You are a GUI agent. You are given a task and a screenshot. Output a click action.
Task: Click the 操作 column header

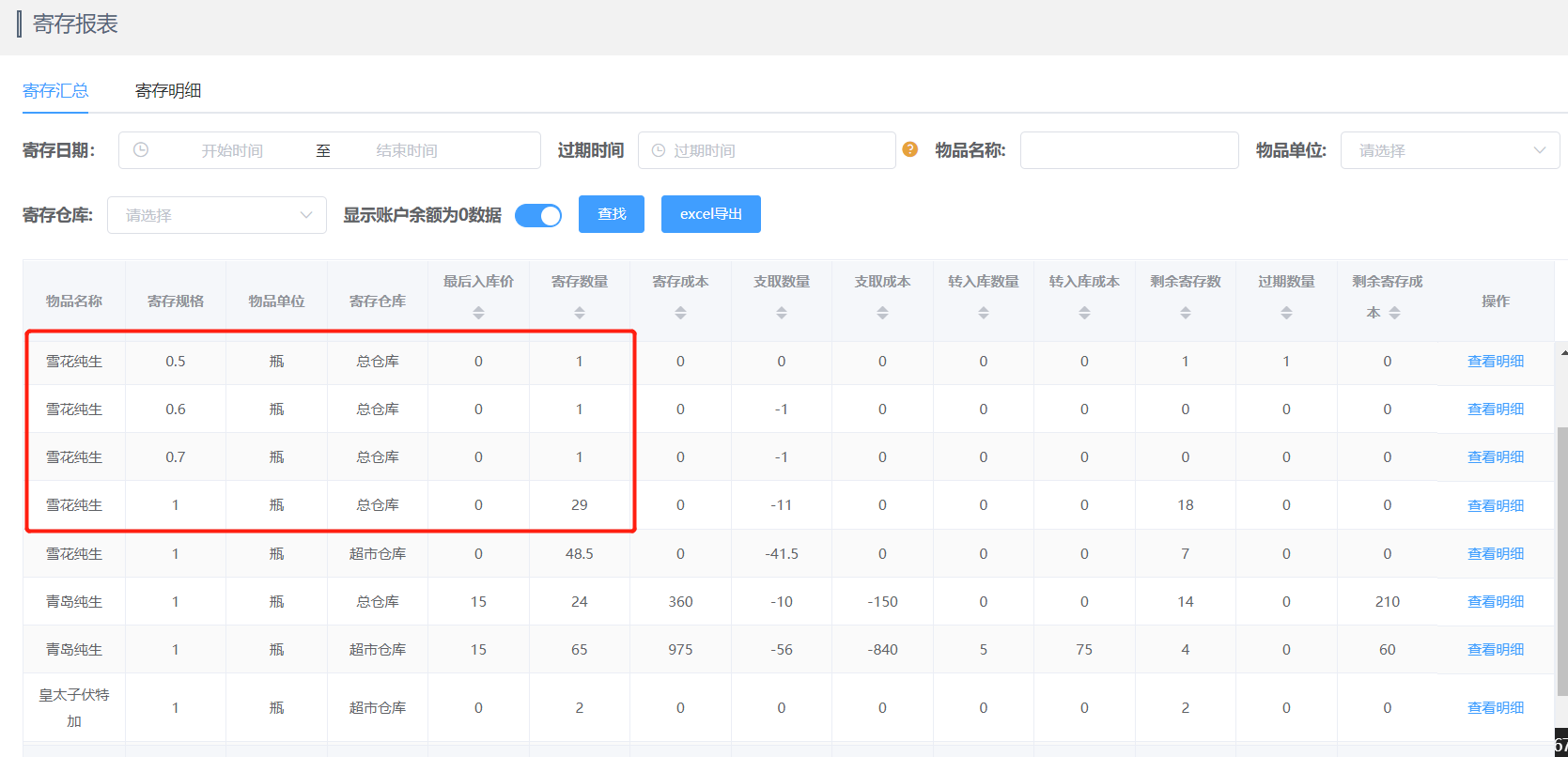click(x=1496, y=301)
